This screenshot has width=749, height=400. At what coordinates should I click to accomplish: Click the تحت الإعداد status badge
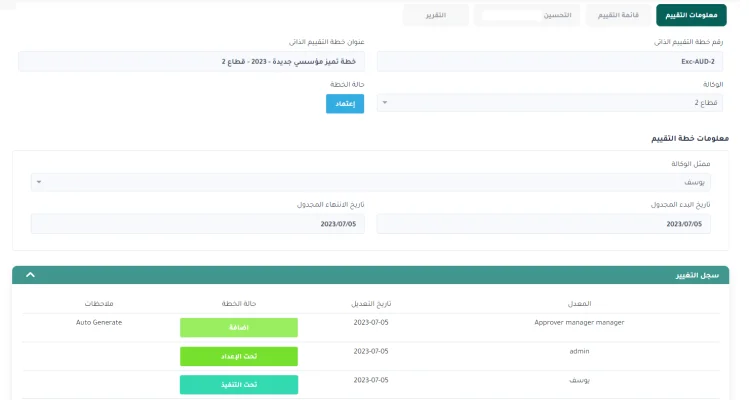point(239,356)
